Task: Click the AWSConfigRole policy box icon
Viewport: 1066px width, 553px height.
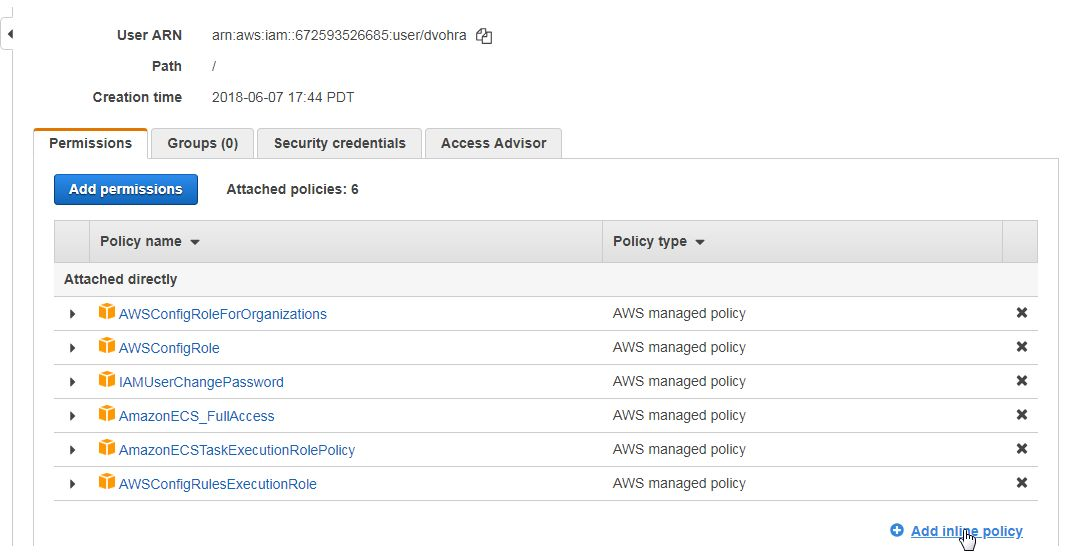Action: coord(107,346)
